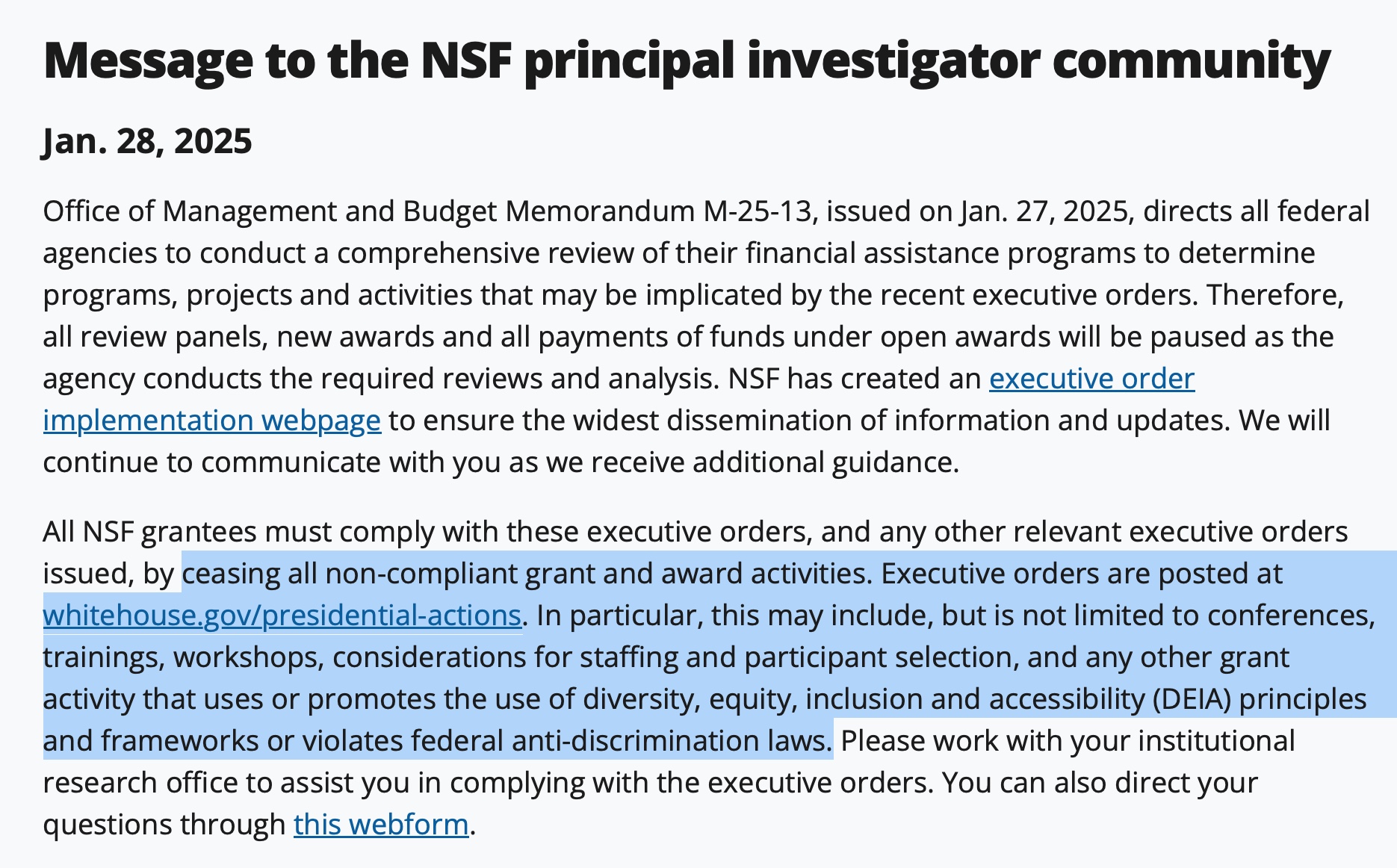Click the highlighted word "ceasing"

pyautogui.click(x=230, y=574)
